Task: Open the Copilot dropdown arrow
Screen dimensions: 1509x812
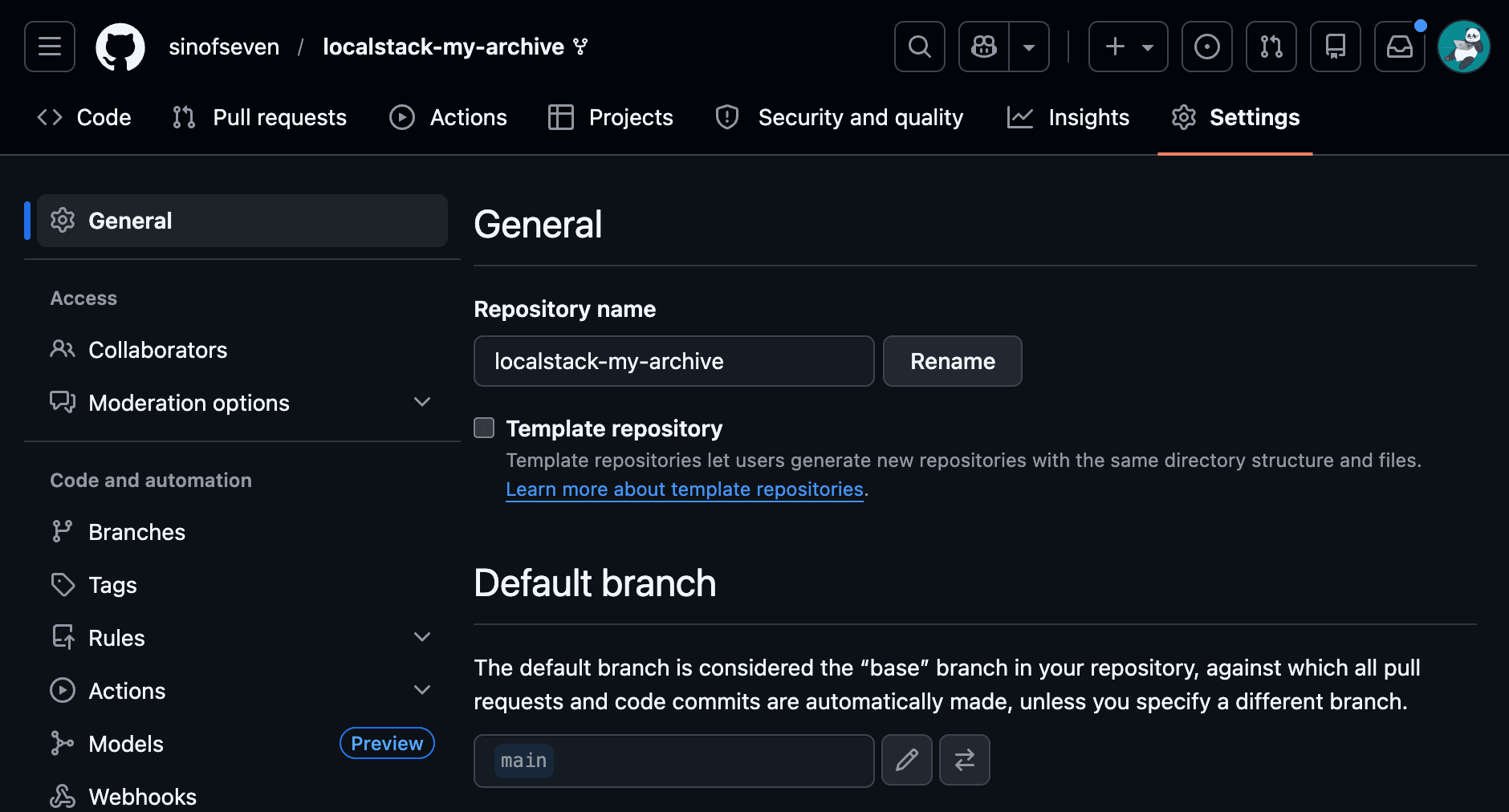Action: coord(1029,47)
